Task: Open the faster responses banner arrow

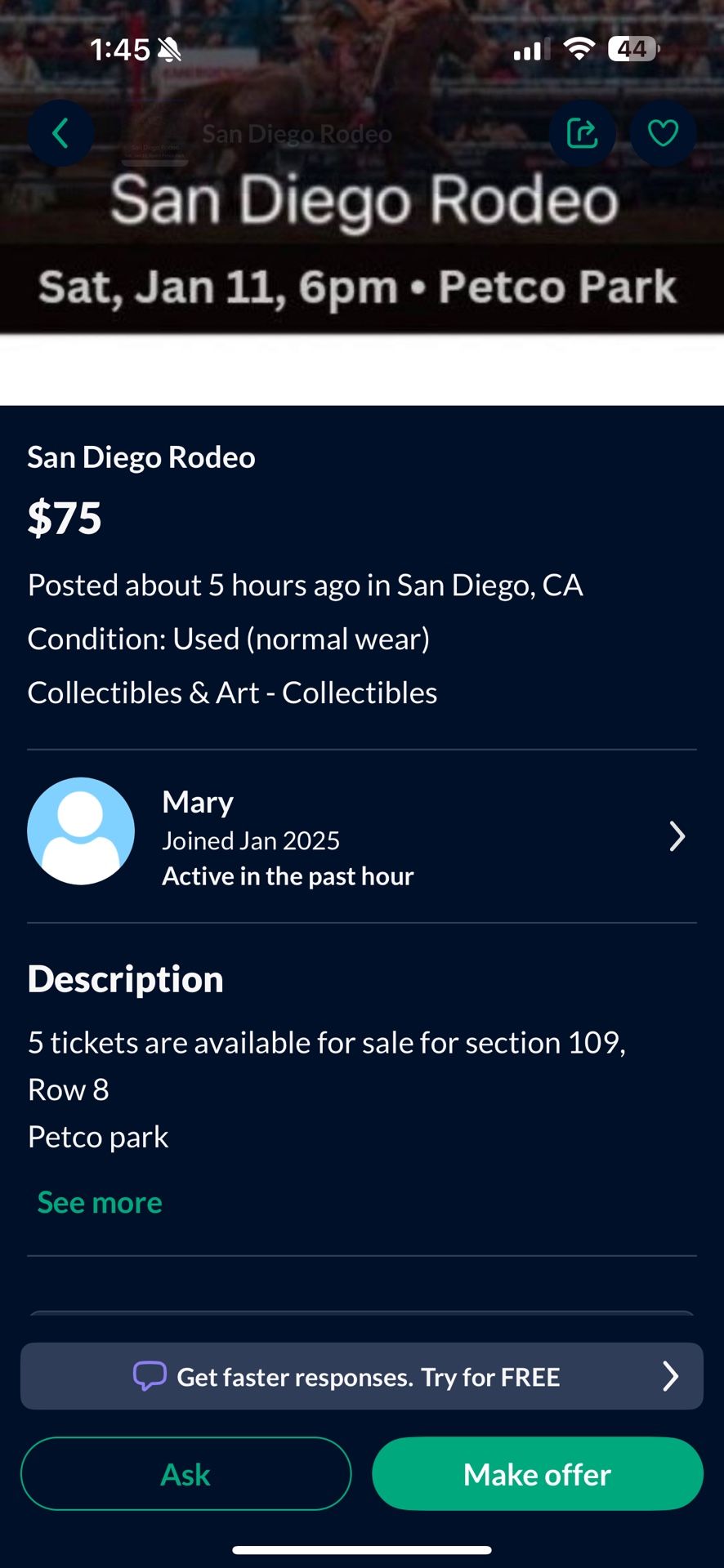Action: 670,1376
